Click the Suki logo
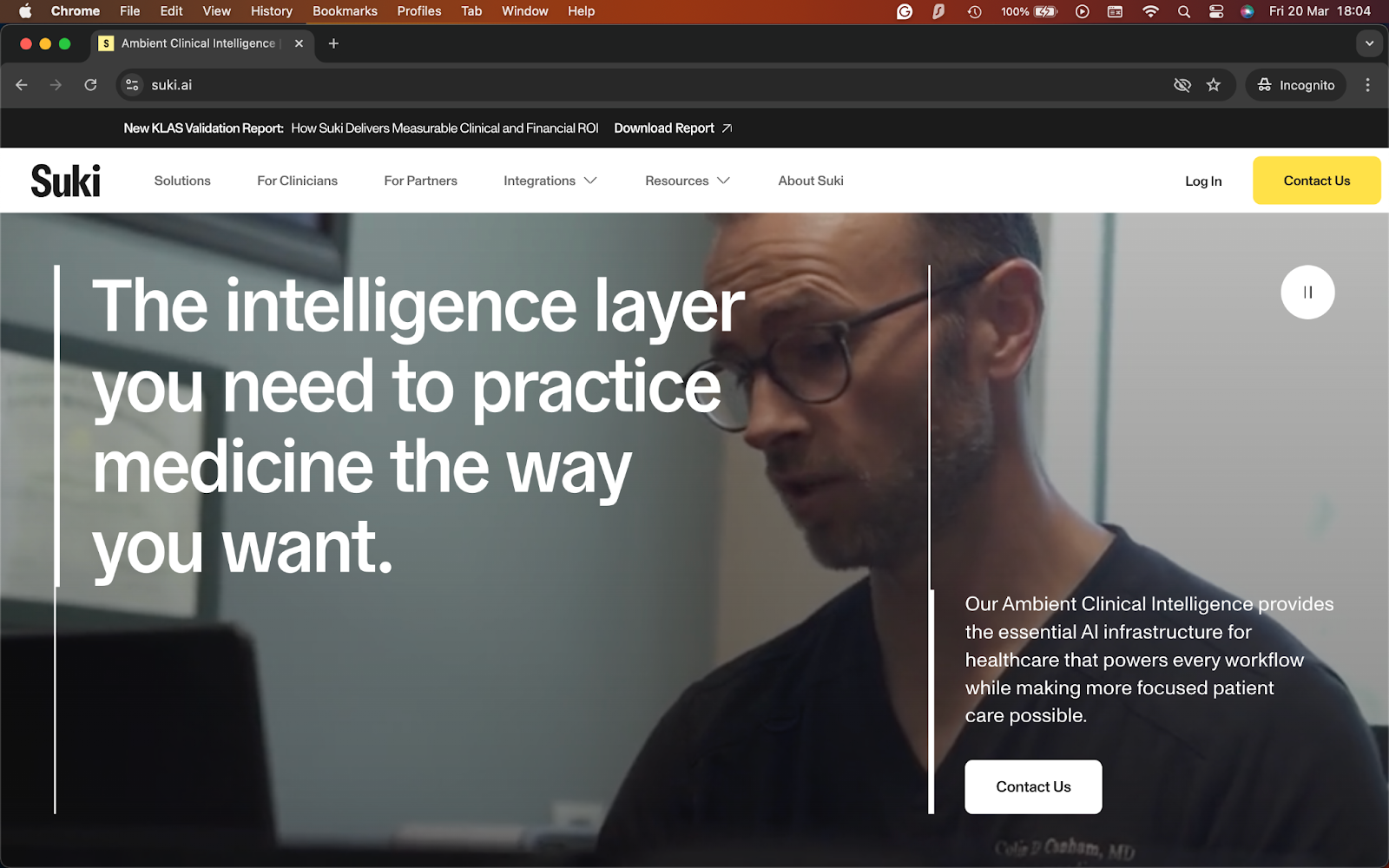 click(66, 181)
